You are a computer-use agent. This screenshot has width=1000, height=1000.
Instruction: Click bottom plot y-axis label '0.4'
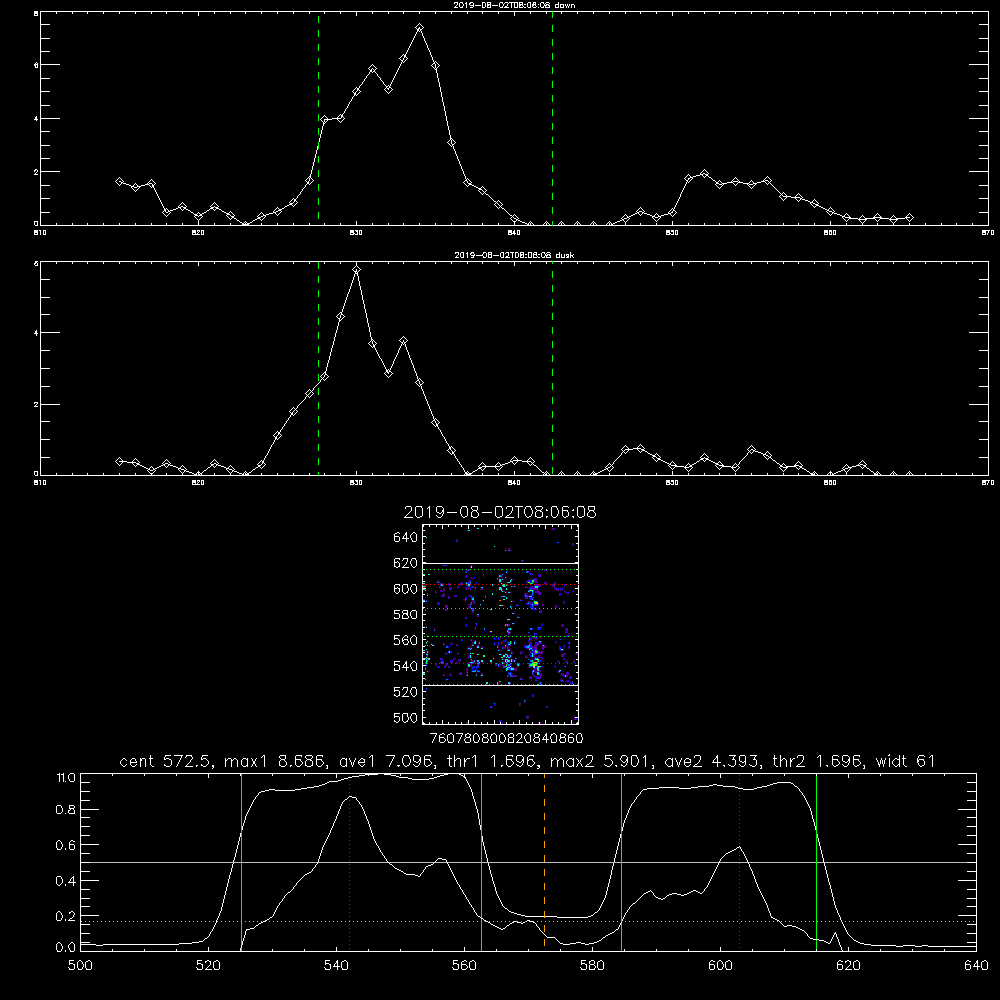[x=66, y=881]
